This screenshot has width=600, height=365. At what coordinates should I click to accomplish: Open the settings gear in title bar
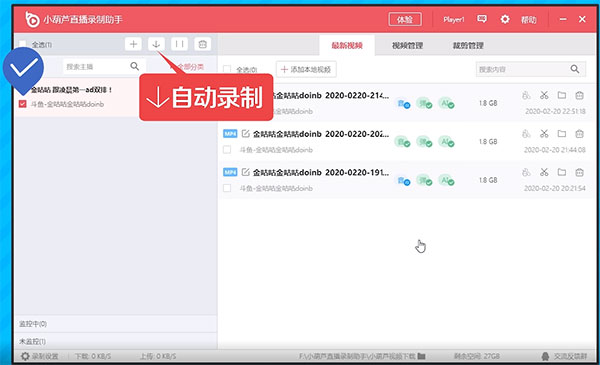[505, 19]
